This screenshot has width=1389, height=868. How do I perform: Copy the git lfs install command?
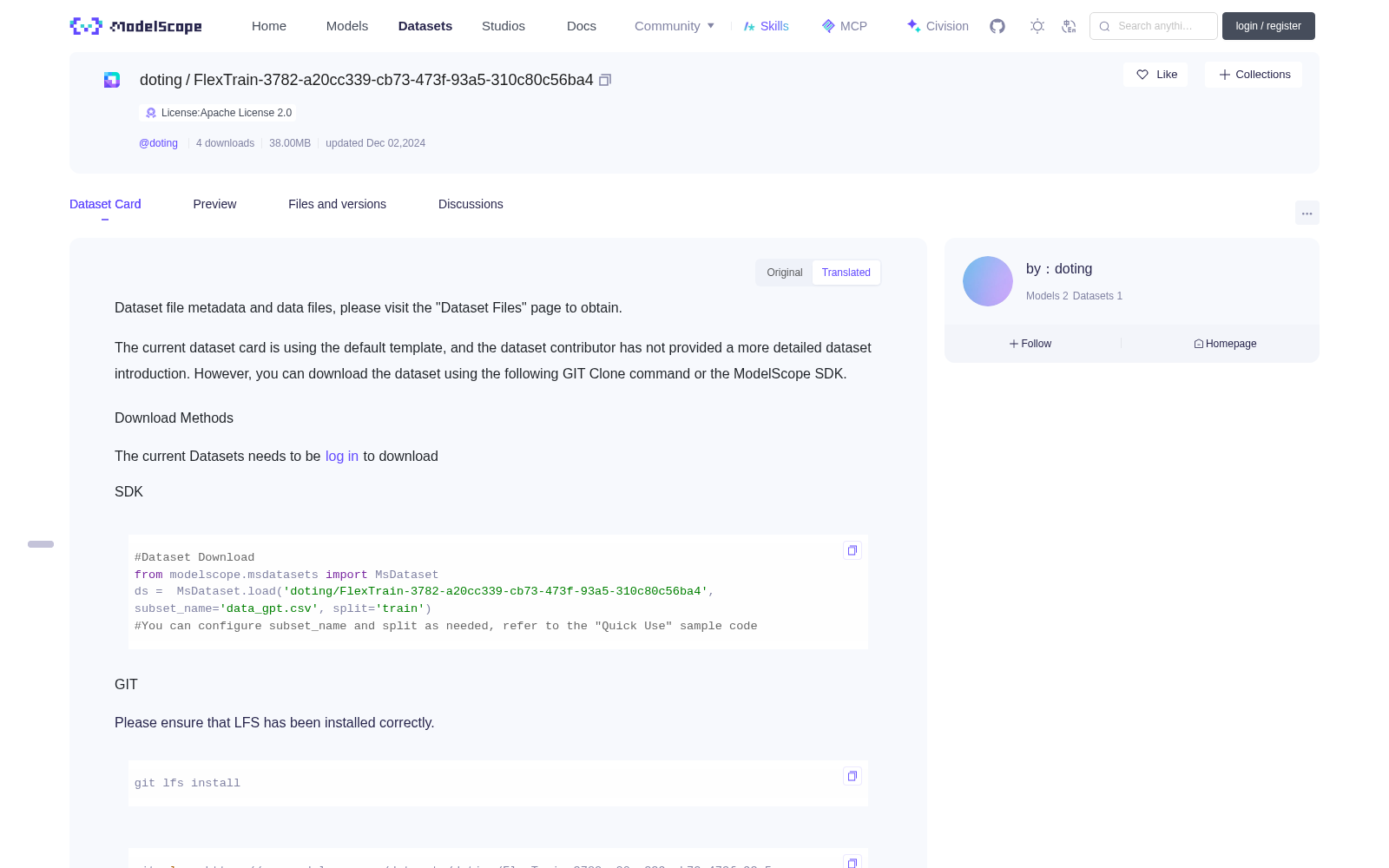point(852,776)
